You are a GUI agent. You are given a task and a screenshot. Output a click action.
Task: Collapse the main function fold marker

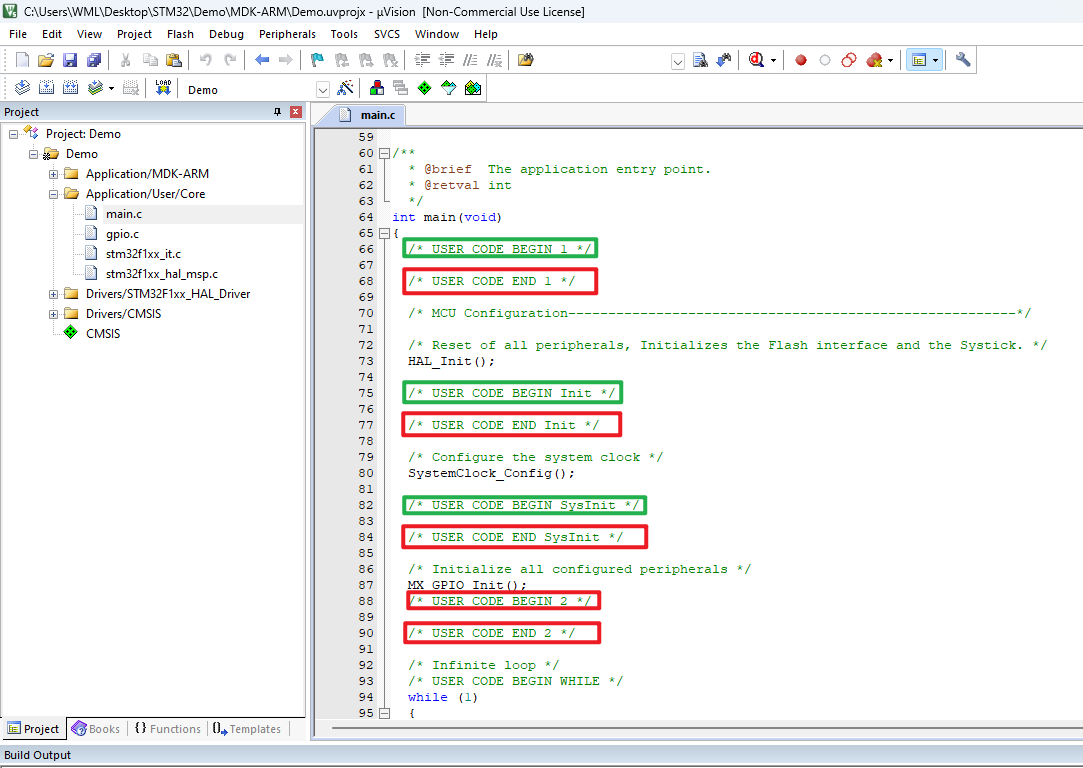tap(385, 233)
